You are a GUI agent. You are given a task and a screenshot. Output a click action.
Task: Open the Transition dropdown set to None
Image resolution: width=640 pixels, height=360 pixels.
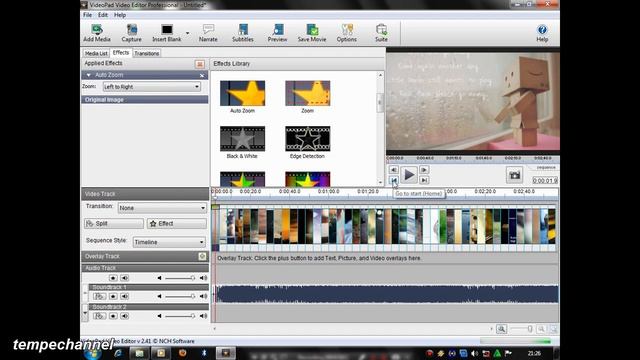coord(162,208)
